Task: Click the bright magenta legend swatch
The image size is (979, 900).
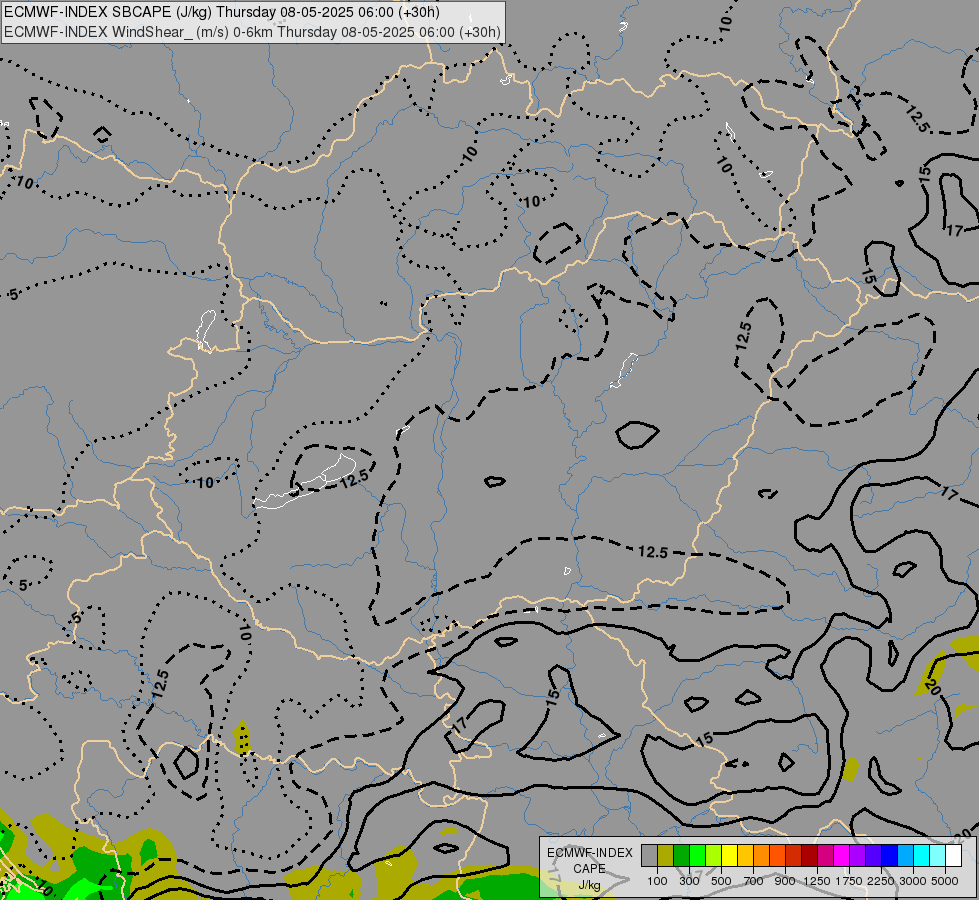Action: click(841, 855)
